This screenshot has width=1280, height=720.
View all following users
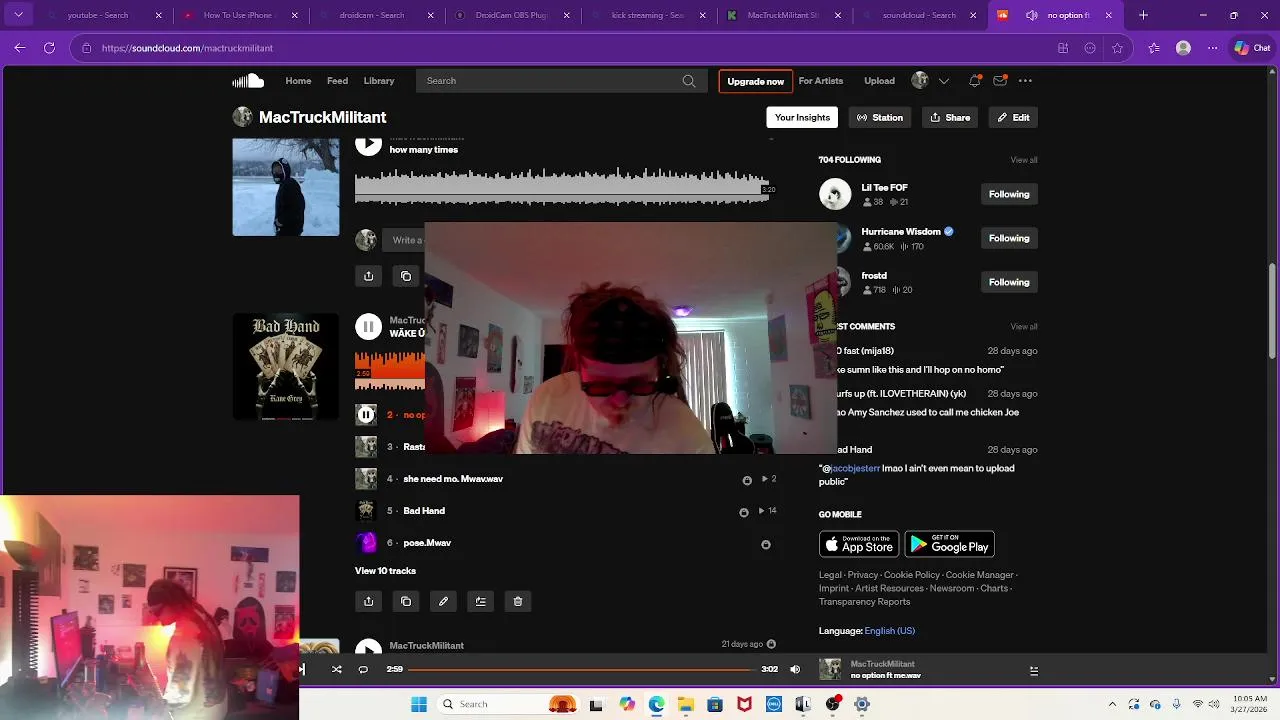click(x=1024, y=160)
